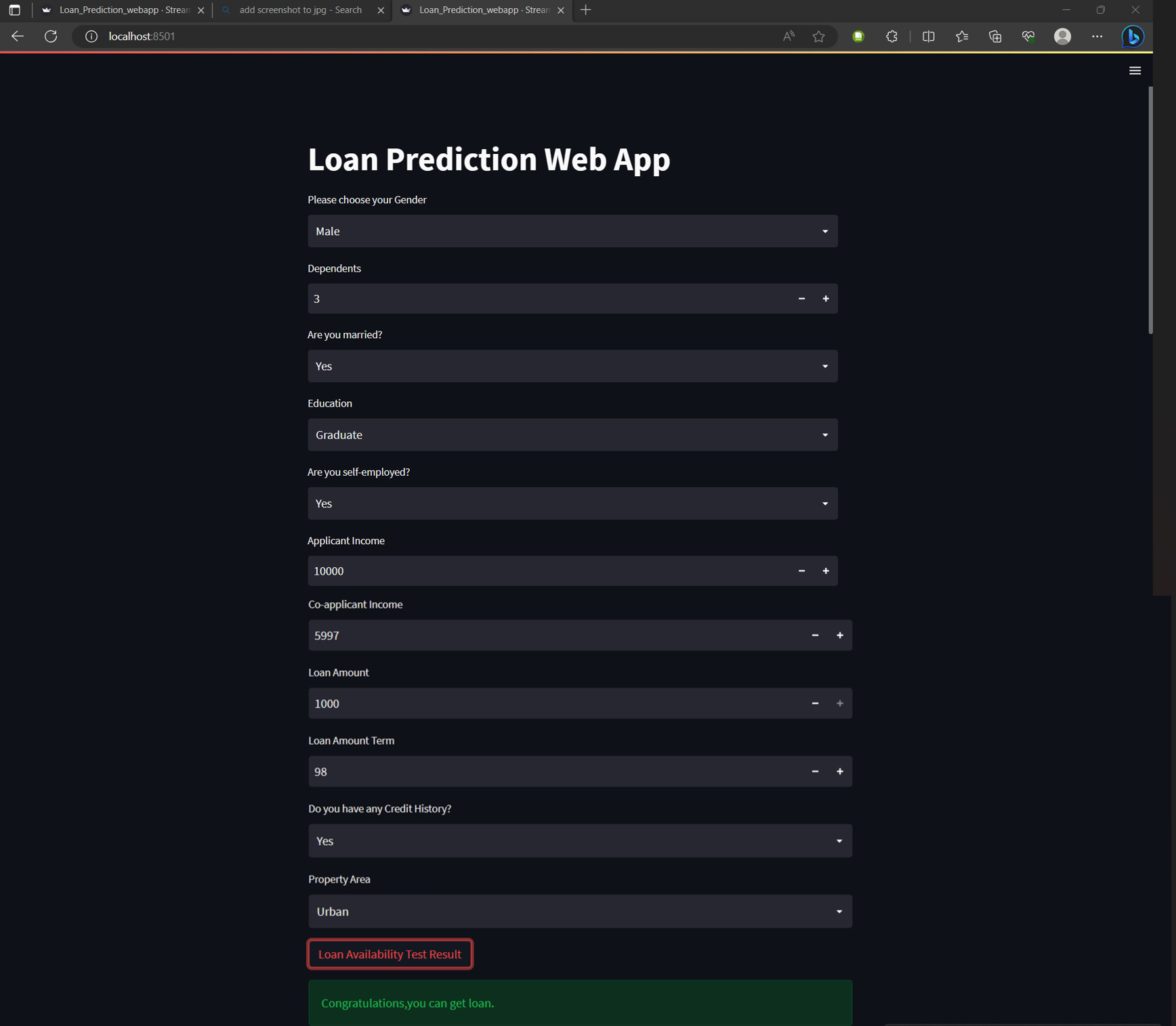Open the Bing Chat icon
The image size is (1176, 1026).
1133,37
